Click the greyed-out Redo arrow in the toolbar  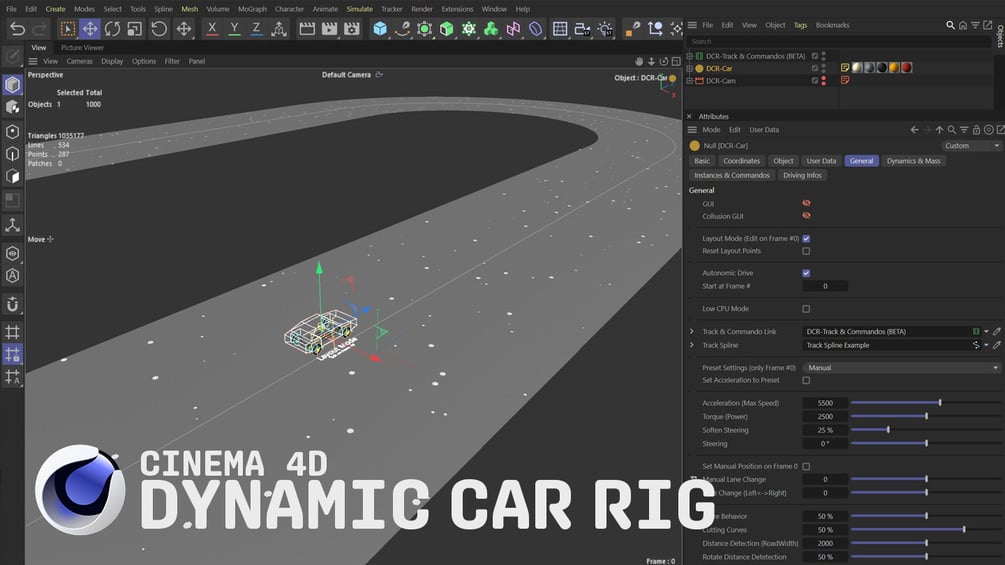39,29
